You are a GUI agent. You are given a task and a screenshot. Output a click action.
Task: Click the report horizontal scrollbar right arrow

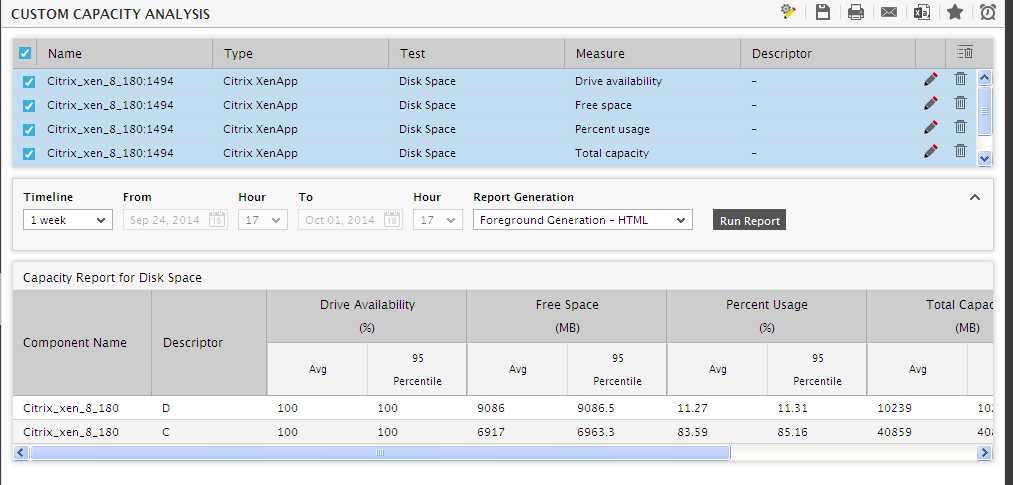[x=985, y=453]
